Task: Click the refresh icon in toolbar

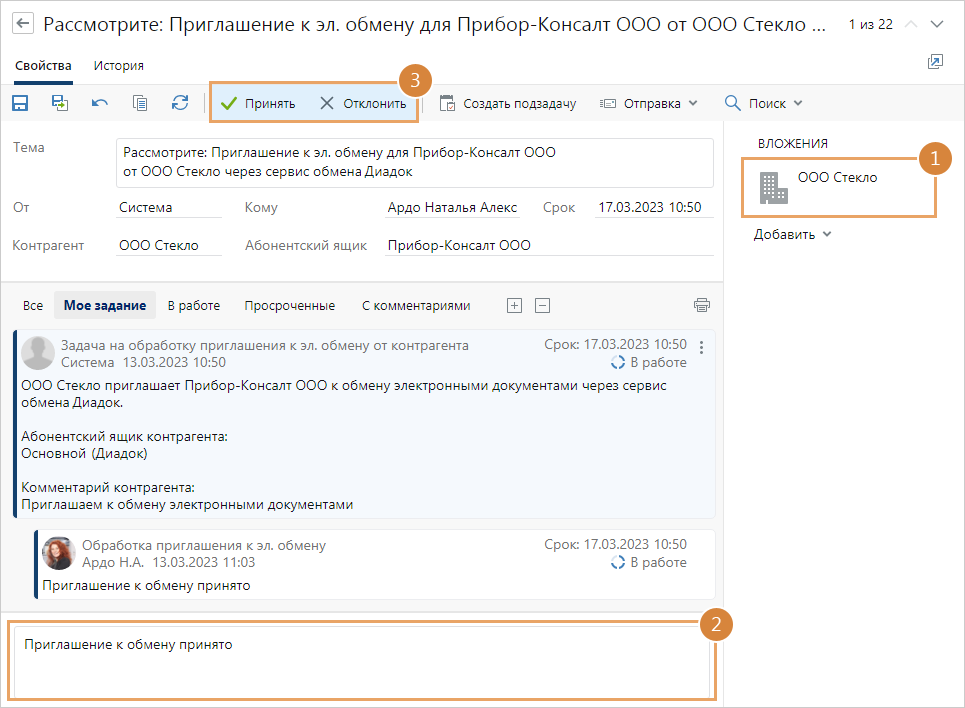Action: point(180,103)
